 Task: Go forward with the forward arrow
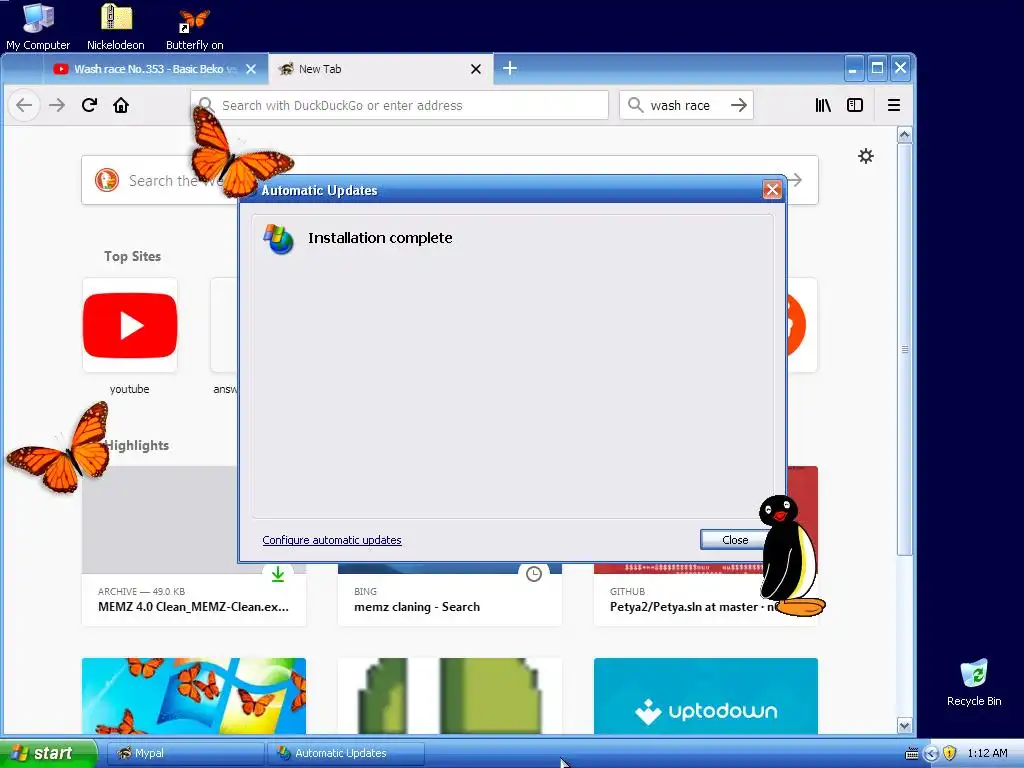[57, 105]
